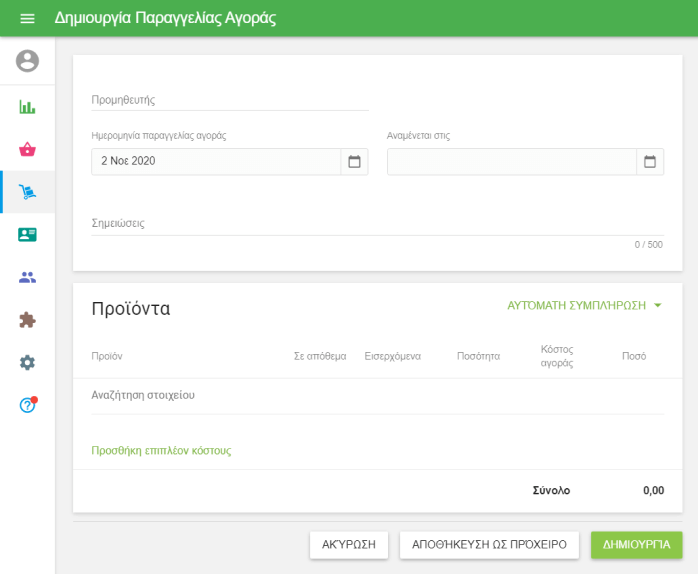Click the user account avatar icon
Screen dimensions: 698x574
pyautogui.click(x=27, y=61)
